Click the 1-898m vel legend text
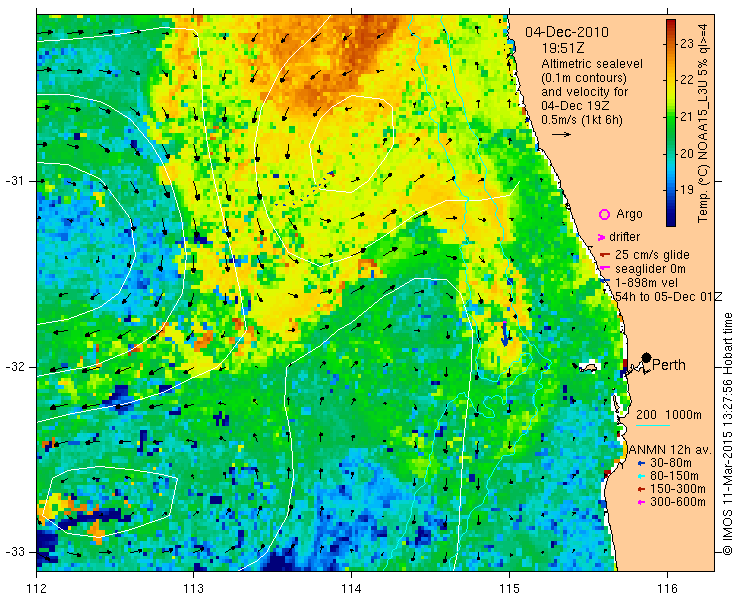The width and height of the screenshot is (740, 600). click(647, 283)
